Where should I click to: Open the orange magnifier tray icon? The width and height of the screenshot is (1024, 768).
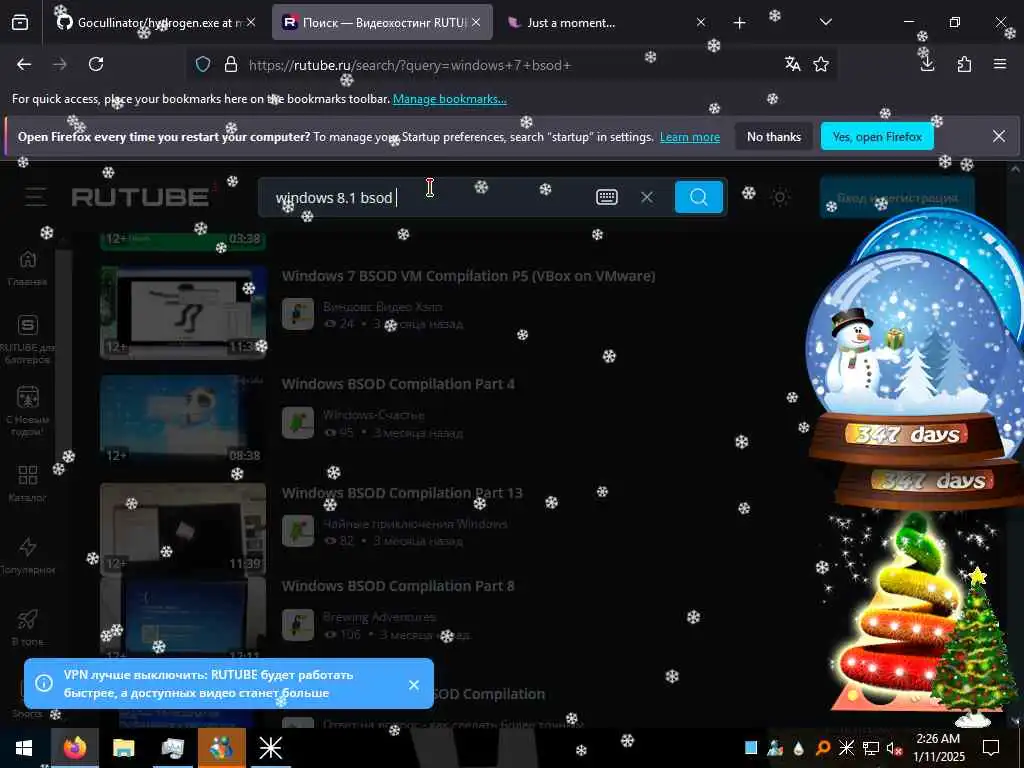pyautogui.click(x=822, y=748)
